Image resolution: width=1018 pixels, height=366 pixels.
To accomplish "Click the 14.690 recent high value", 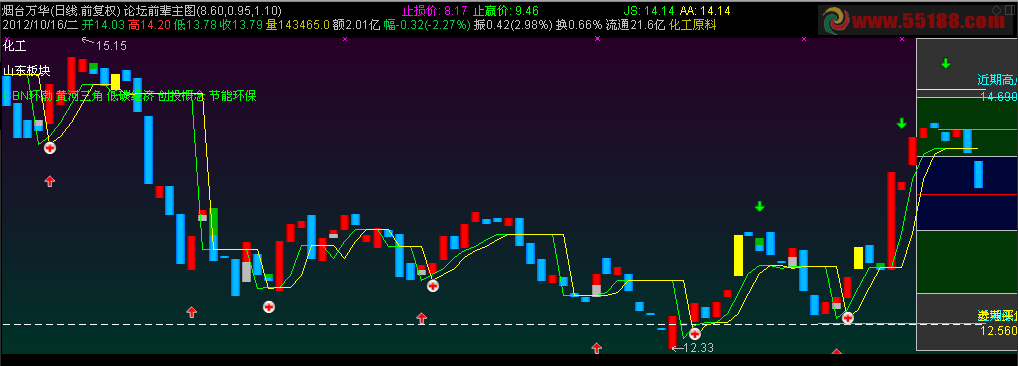I will tap(999, 97).
